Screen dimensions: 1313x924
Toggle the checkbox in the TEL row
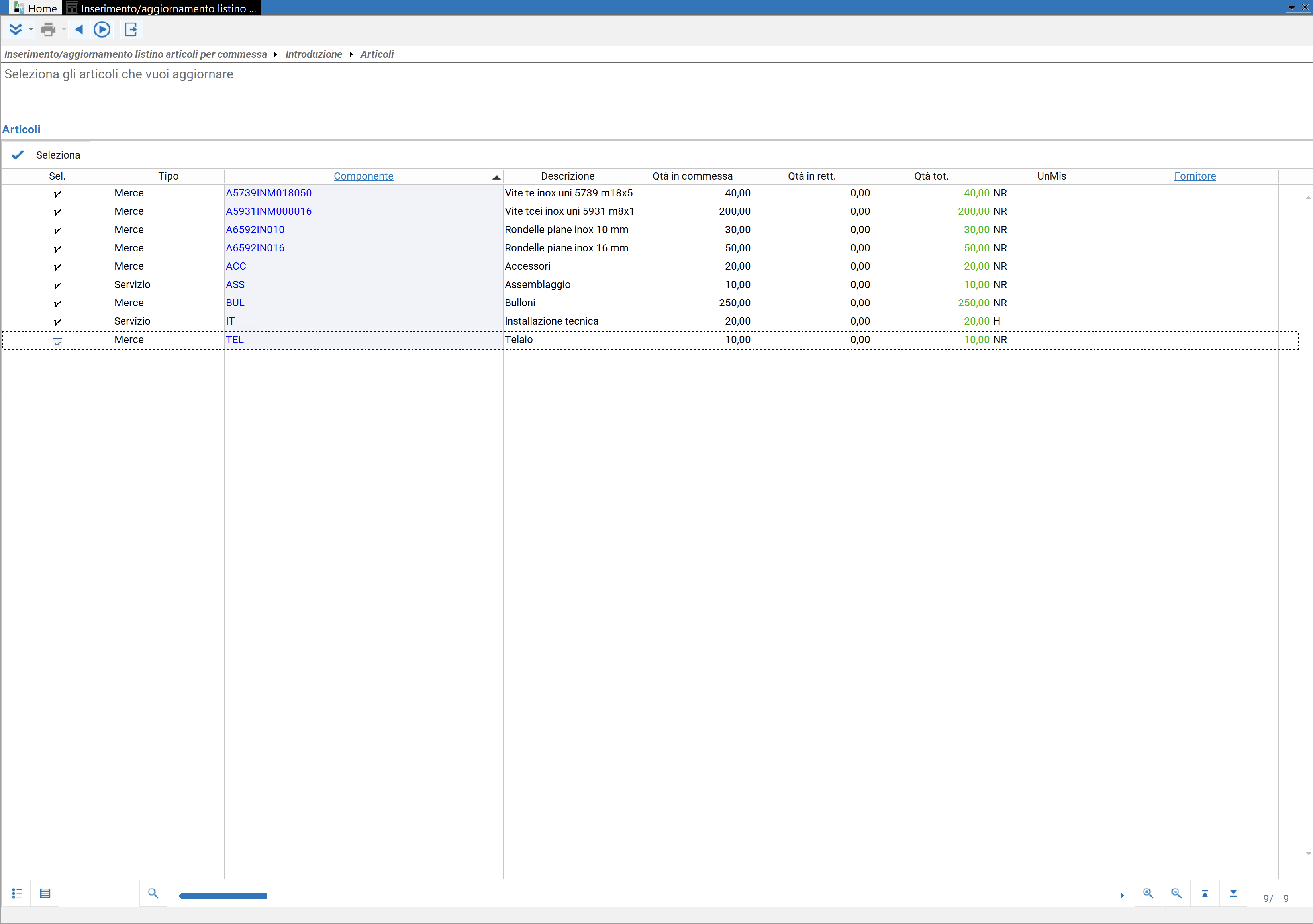coord(57,343)
